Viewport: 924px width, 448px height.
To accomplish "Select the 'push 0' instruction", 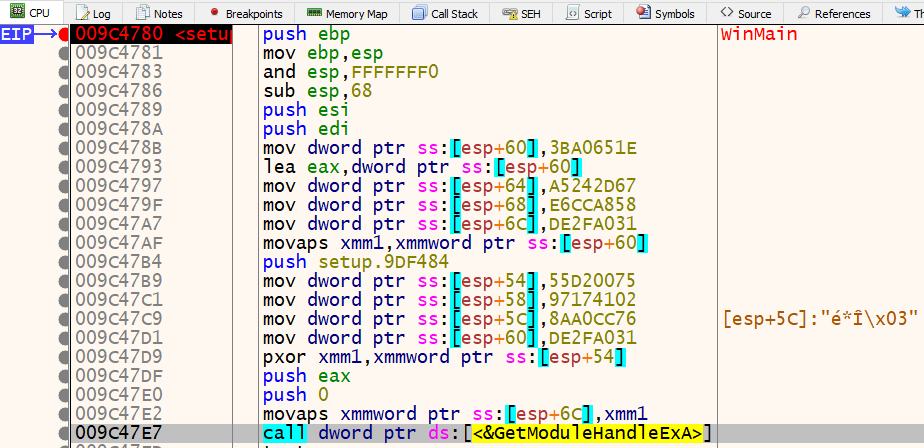I will (295, 394).
